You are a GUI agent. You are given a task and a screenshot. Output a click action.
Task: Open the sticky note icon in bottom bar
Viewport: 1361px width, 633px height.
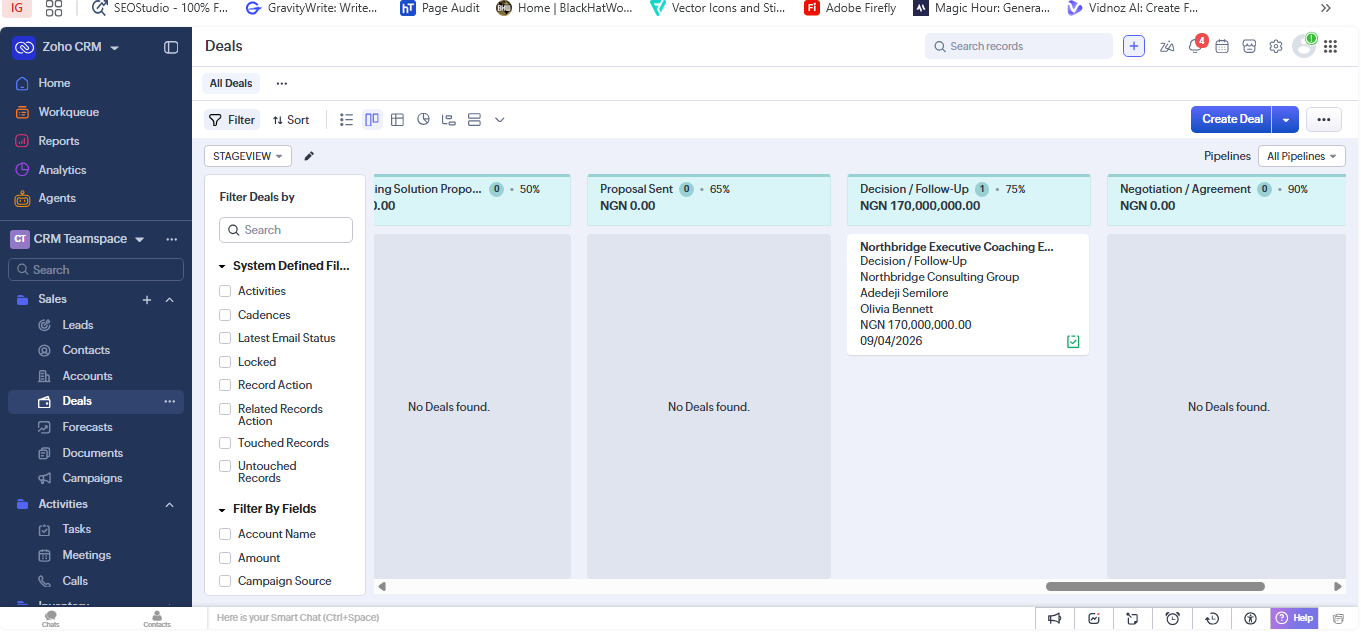pyautogui.click(x=1133, y=618)
